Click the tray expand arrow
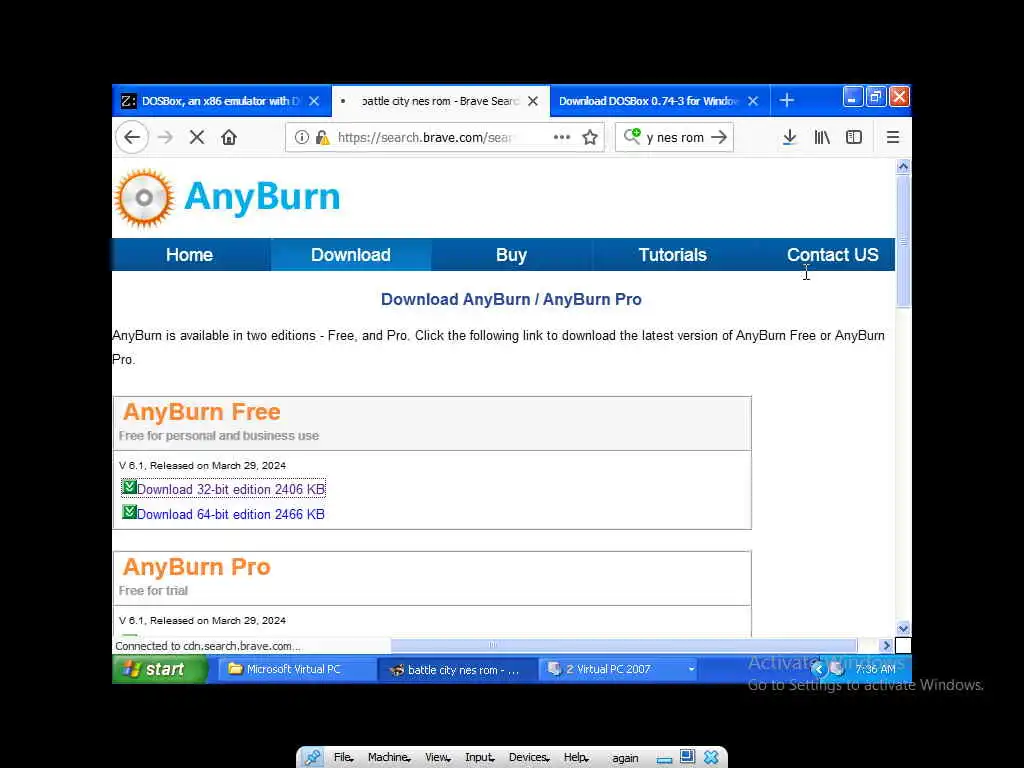1024x768 pixels. [818, 669]
